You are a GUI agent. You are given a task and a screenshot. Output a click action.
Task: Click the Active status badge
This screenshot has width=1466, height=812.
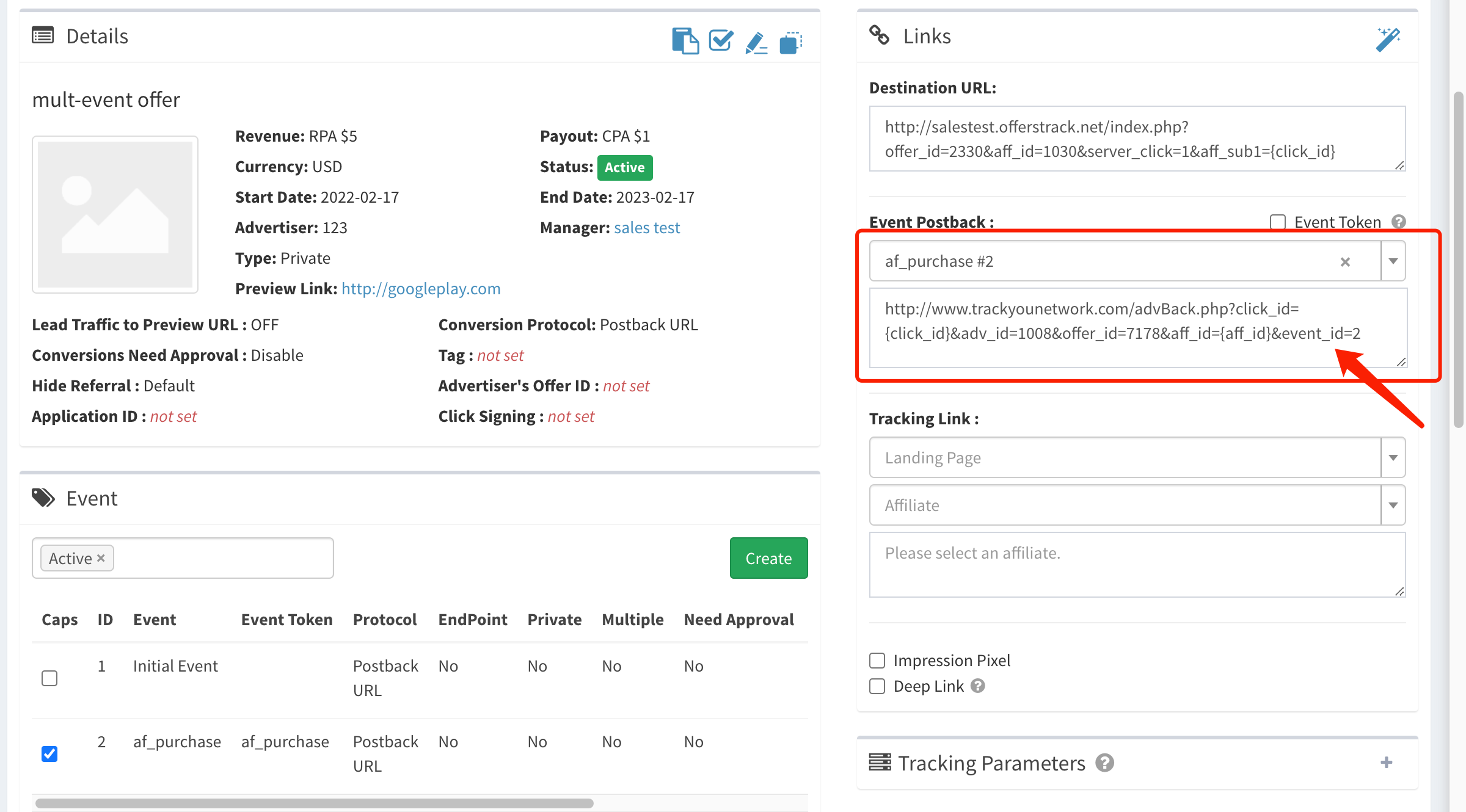pyautogui.click(x=625, y=167)
